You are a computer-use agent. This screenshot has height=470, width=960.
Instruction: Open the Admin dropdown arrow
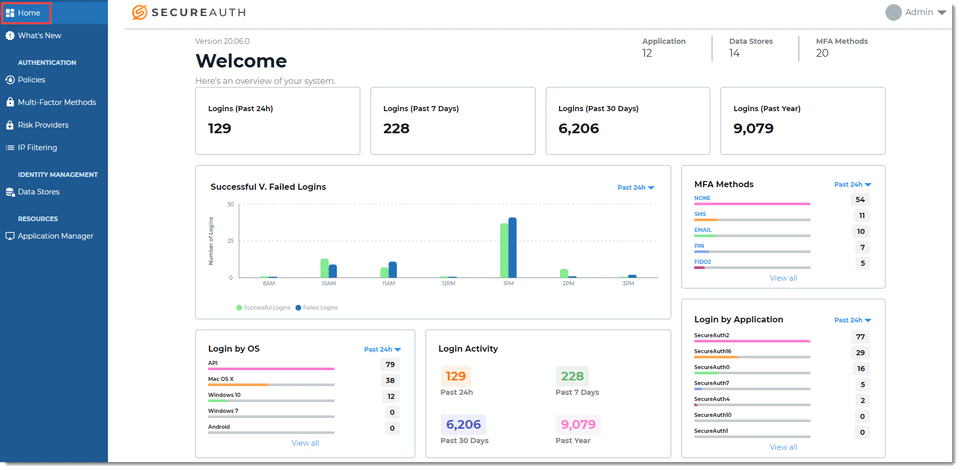pyautogui.click(x=941, y=13)
